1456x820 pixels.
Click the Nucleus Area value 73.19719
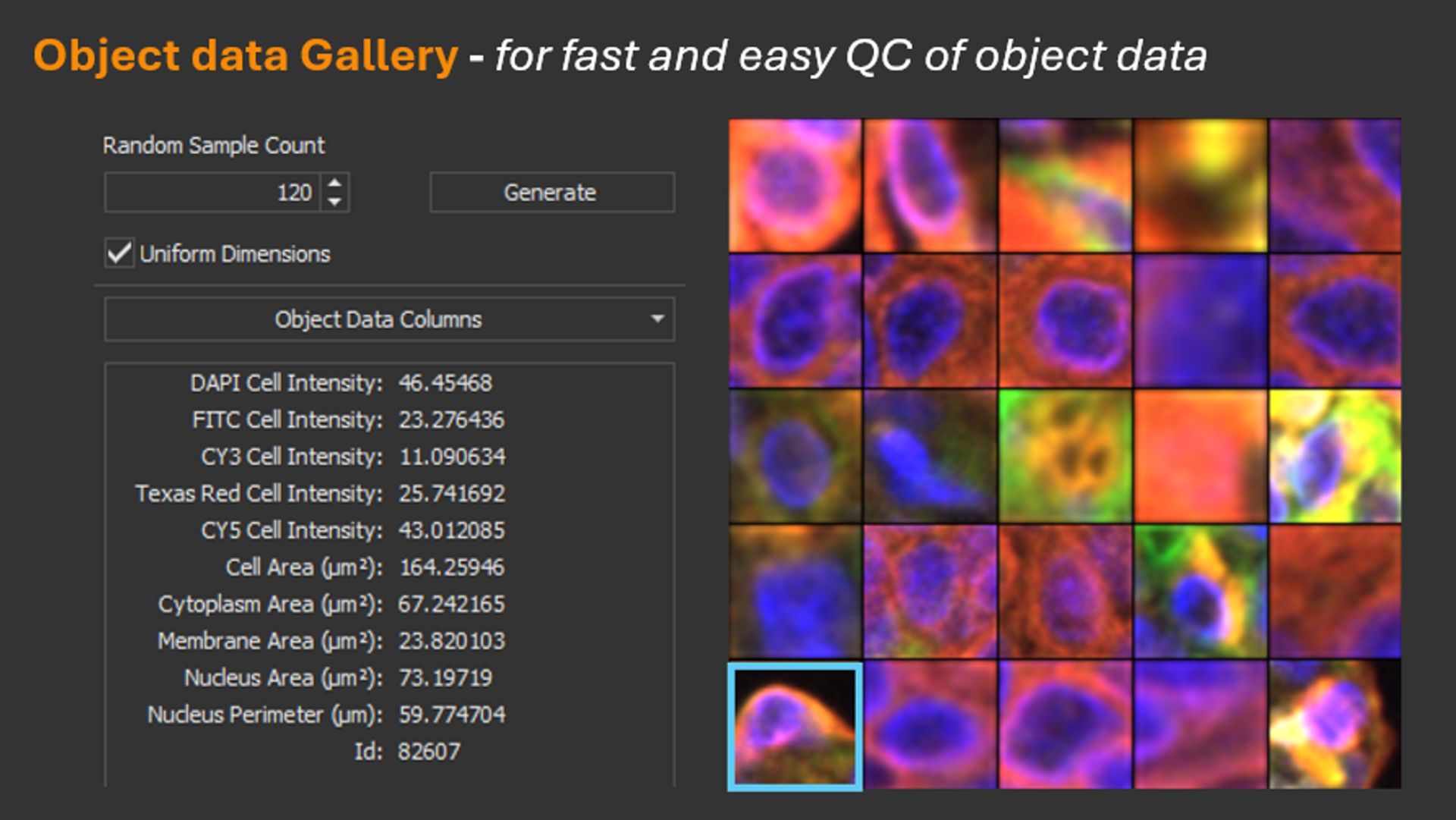tap(445, 678)
